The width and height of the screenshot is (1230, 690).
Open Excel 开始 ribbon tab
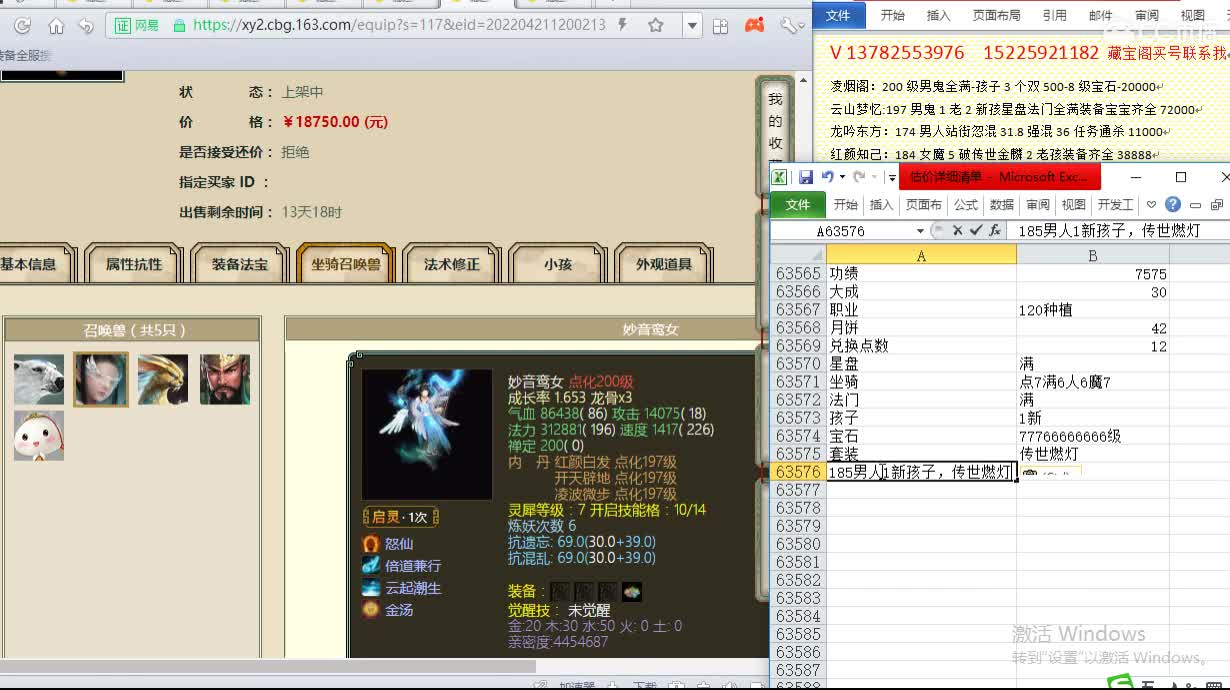(846, 204)
